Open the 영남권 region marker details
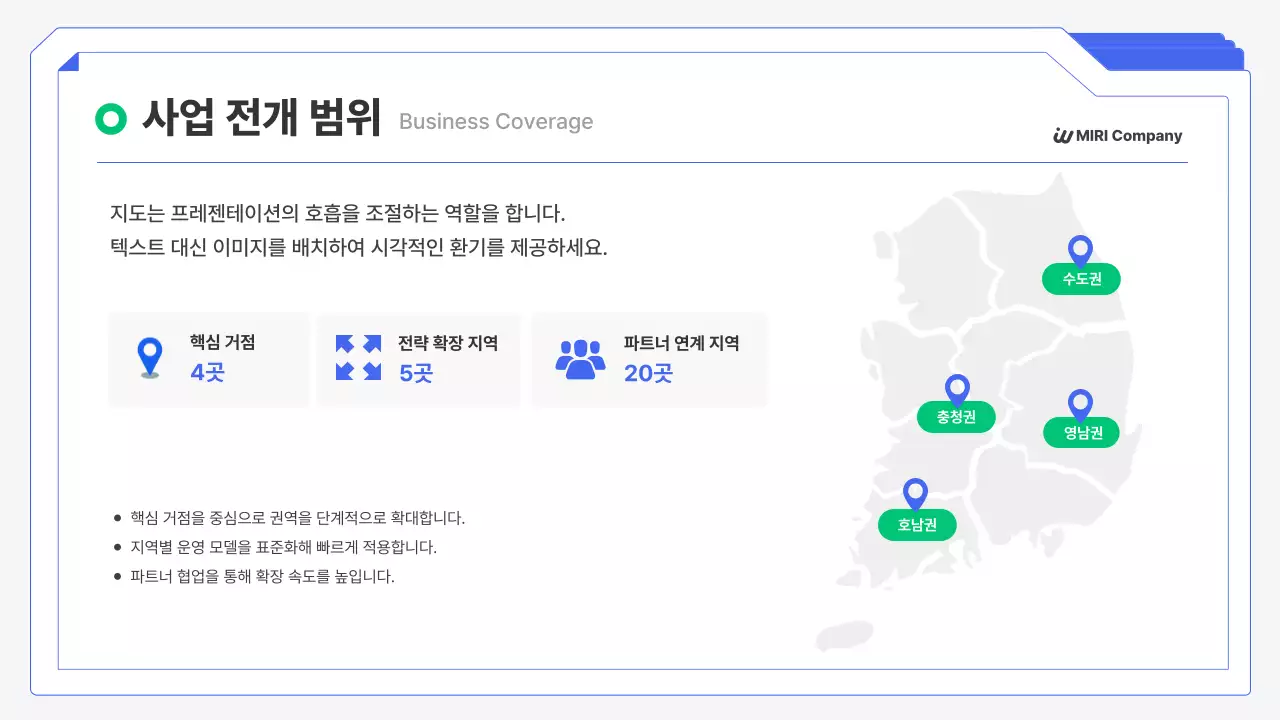 point(1080,432)
